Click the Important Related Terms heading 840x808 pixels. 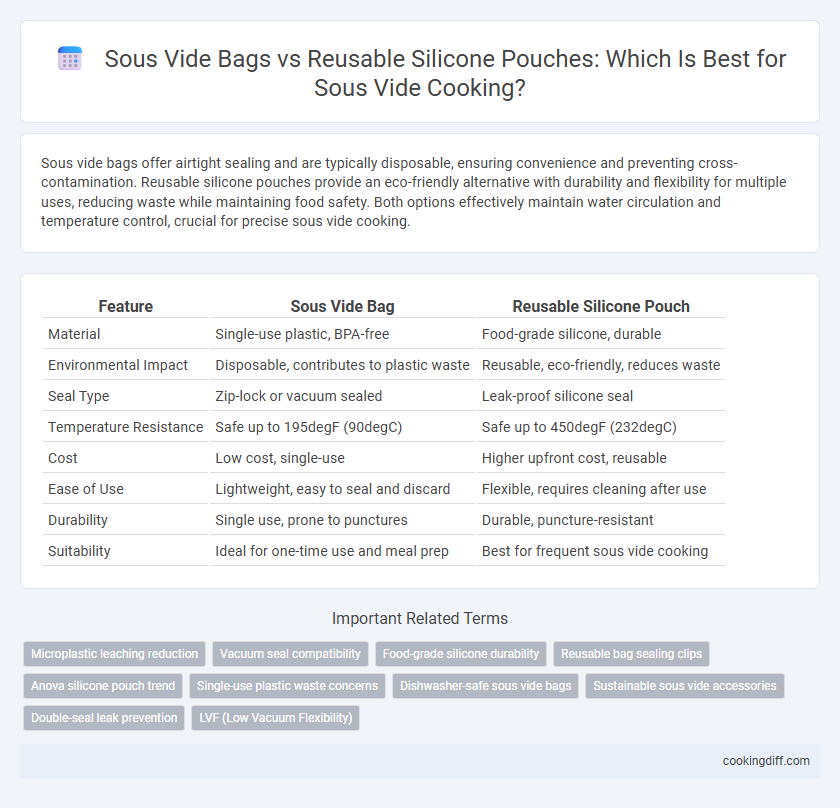pyautogui.click(x=420, y=618)
